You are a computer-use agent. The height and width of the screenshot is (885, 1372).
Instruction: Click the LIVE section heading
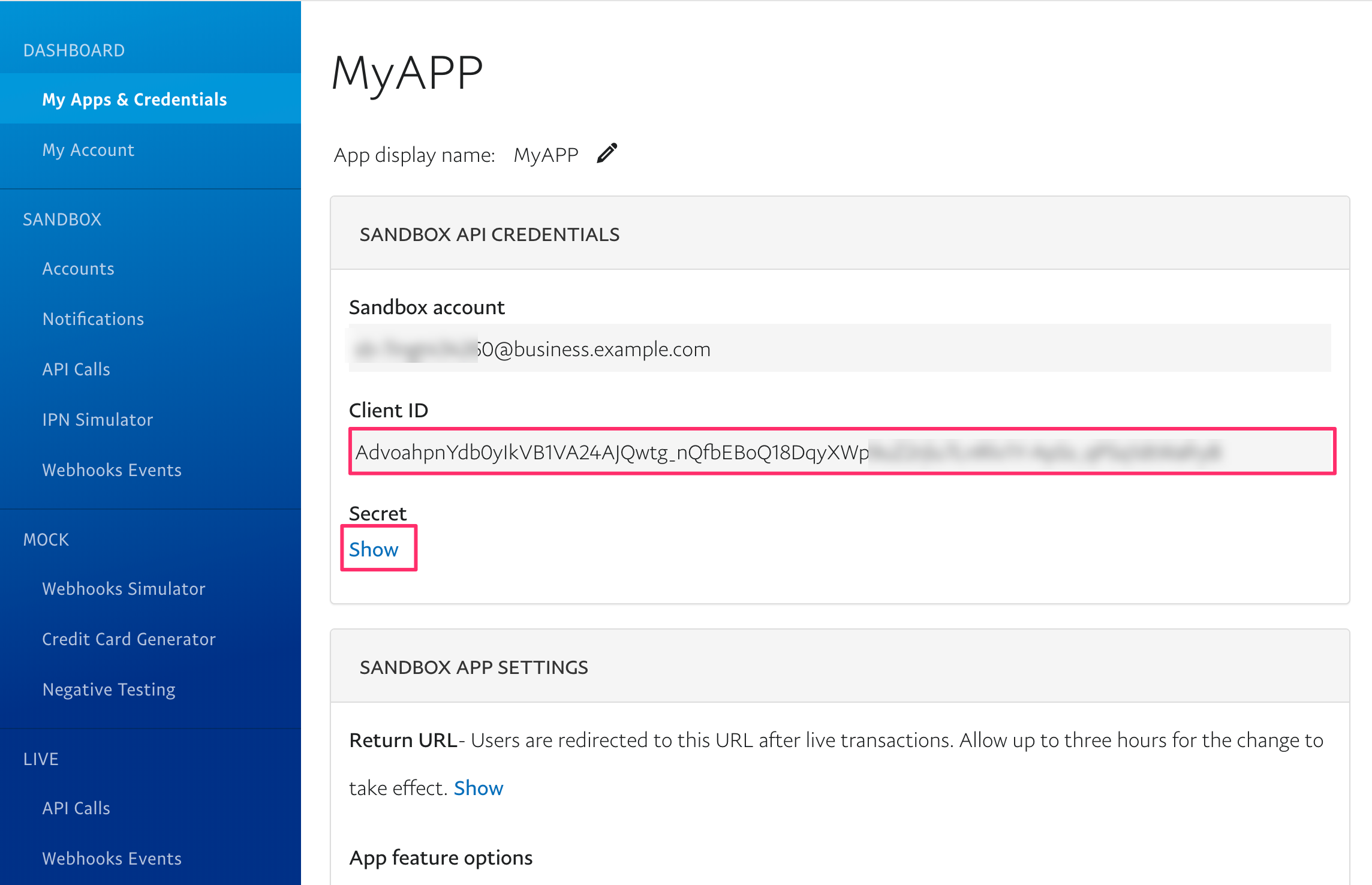[x=41, y=759]
